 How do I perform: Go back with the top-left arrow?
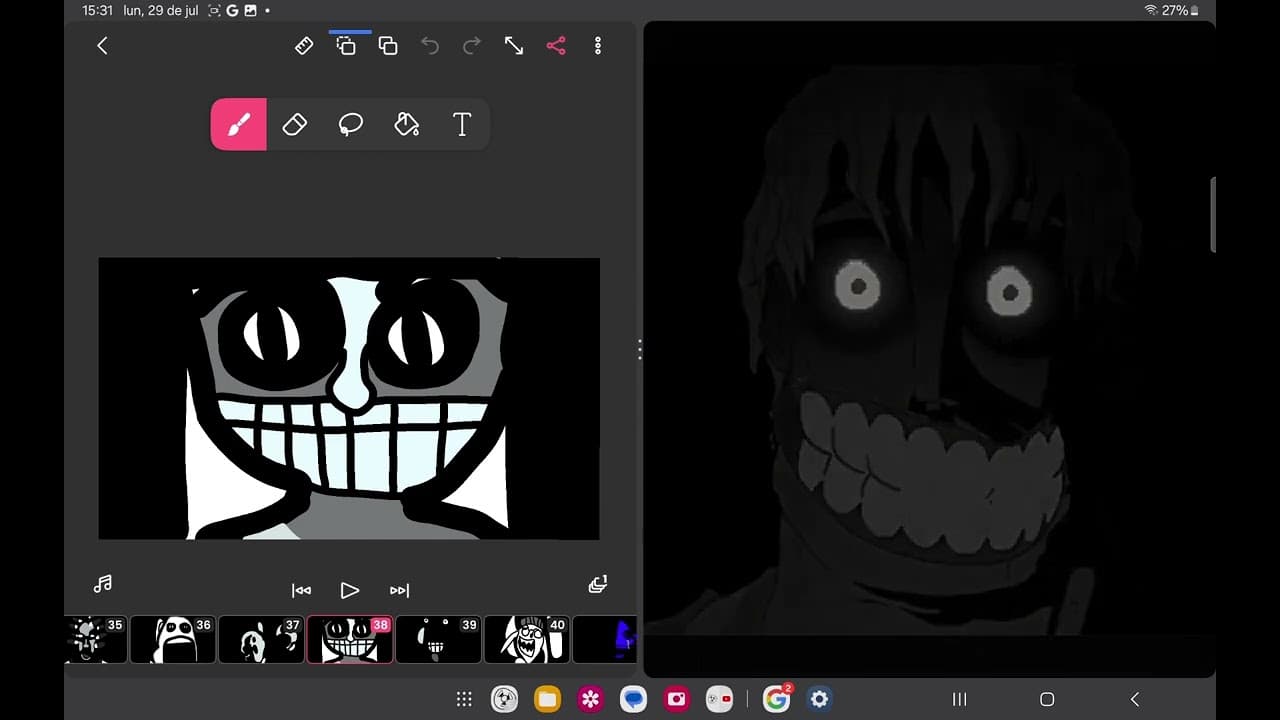tap(102, 46)
